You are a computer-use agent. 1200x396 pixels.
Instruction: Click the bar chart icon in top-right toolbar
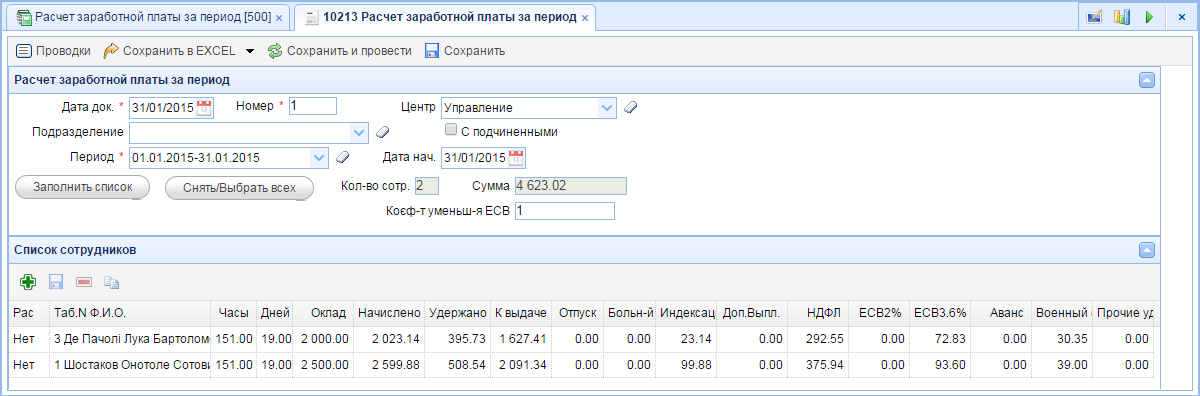click(1121, 17)
